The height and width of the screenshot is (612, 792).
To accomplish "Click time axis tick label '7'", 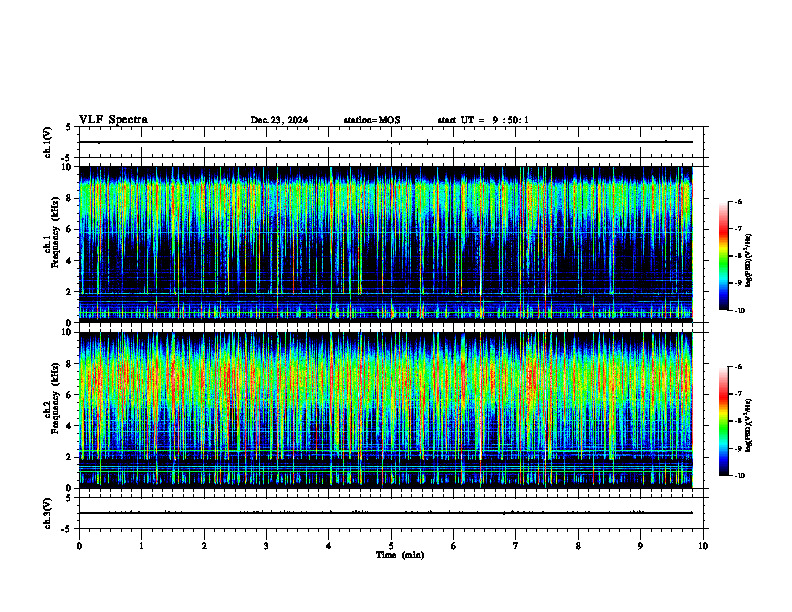I will (516, 546).
